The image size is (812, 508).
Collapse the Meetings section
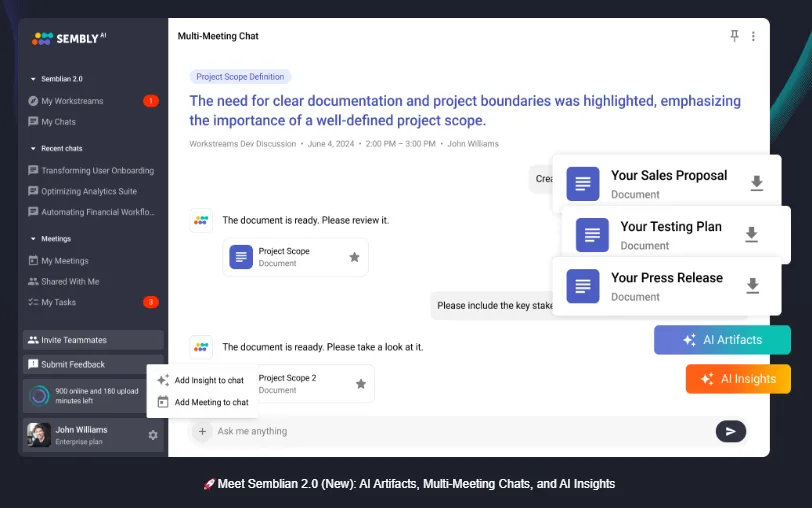click(33, 239)
